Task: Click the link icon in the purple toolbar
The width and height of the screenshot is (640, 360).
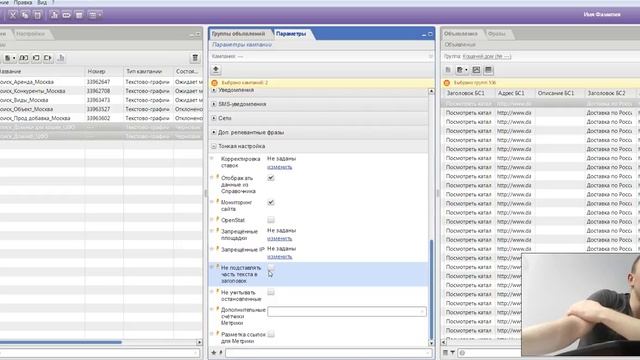Action: pos(67,15)
